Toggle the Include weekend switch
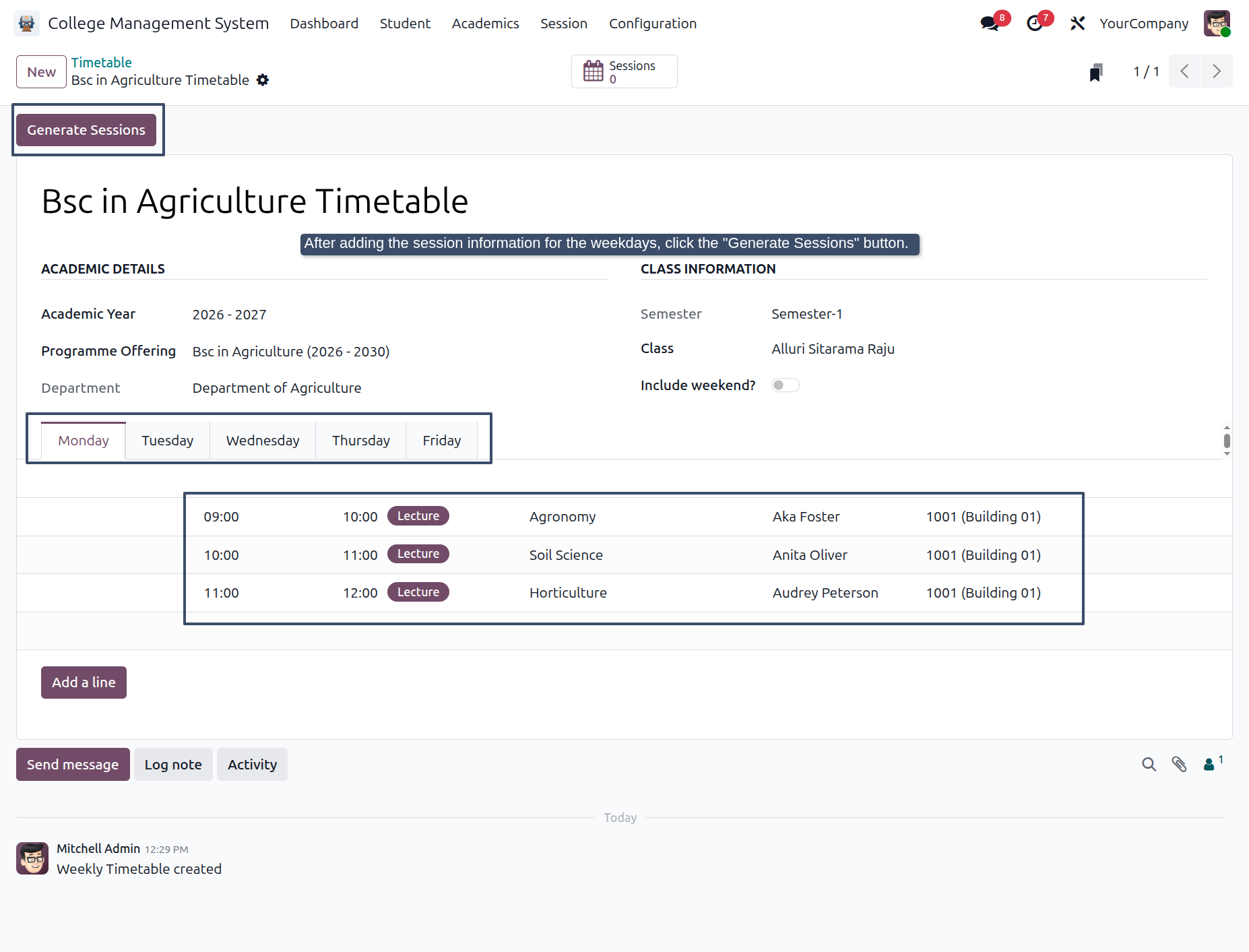The height and width of the screenshot is (952, 1249). 785,385
